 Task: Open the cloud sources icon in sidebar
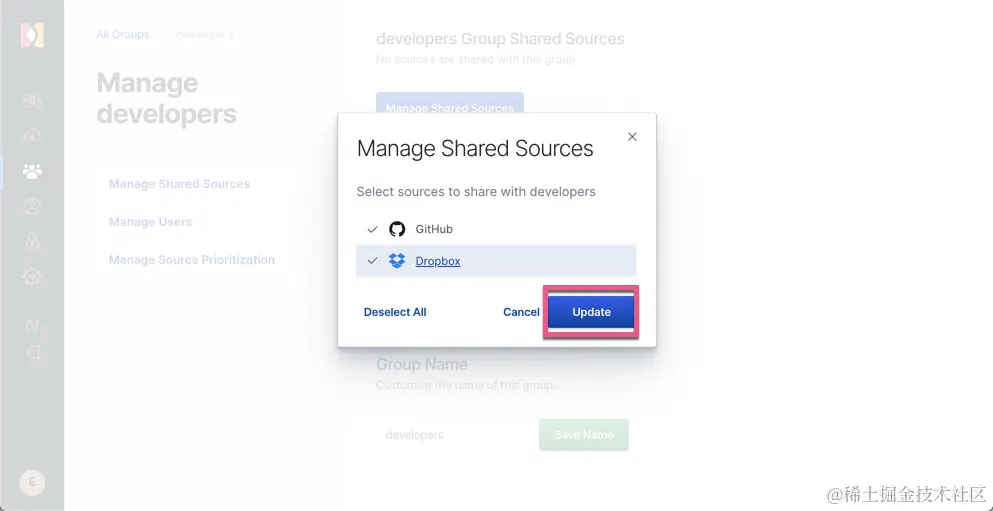(x=32, y=136)
